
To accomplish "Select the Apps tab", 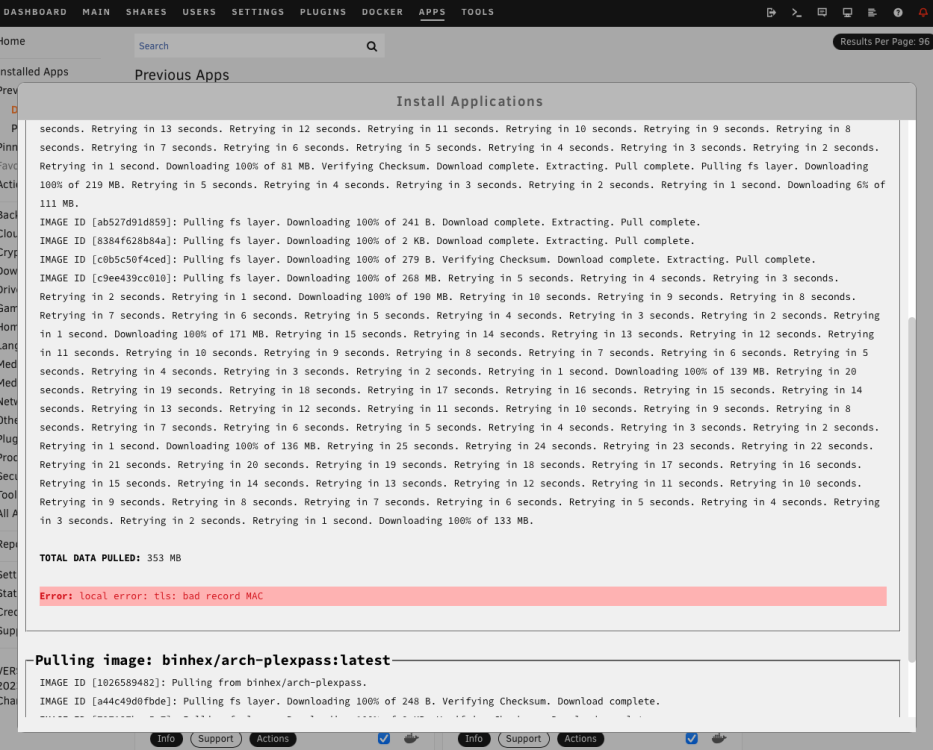I will click(x=432, y=12).
